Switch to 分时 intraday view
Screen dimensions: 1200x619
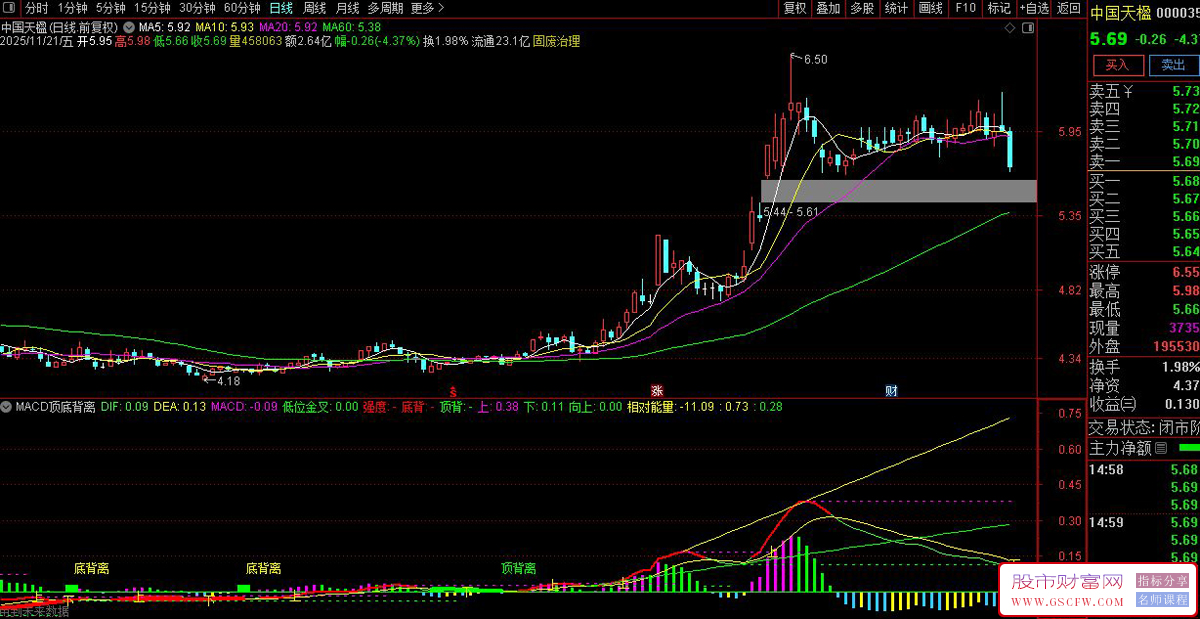(x=36, y=8)
